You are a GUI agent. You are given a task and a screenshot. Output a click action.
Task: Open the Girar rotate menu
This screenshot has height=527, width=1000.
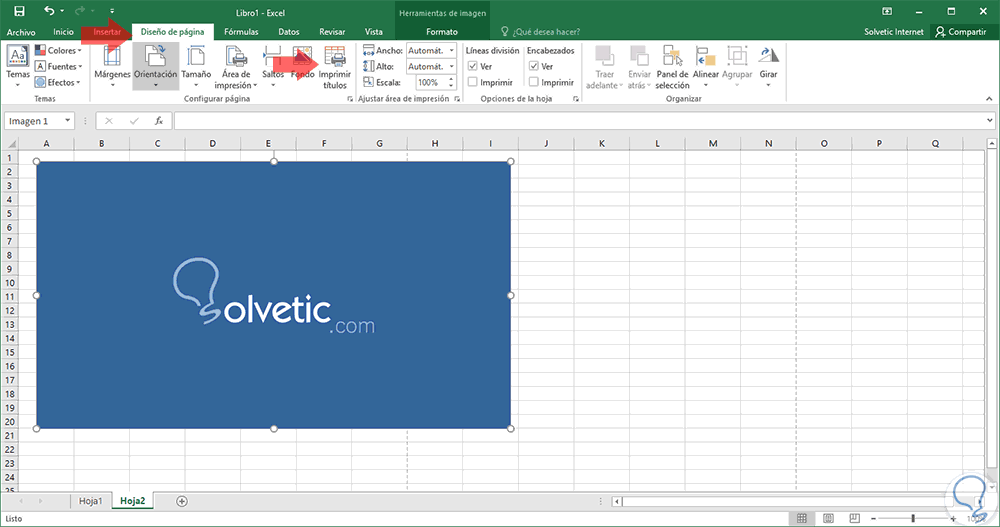click(768, 66)
